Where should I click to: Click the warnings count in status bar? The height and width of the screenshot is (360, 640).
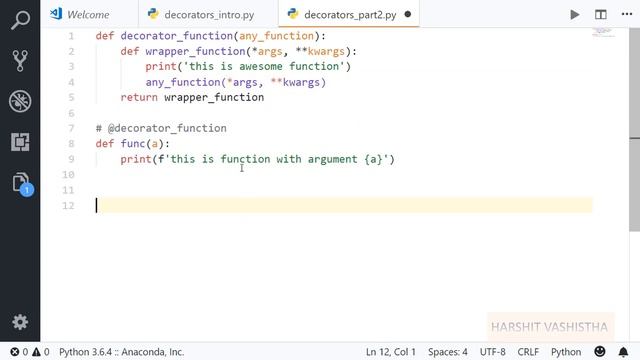pyautogui.click(x=40, y=352)
